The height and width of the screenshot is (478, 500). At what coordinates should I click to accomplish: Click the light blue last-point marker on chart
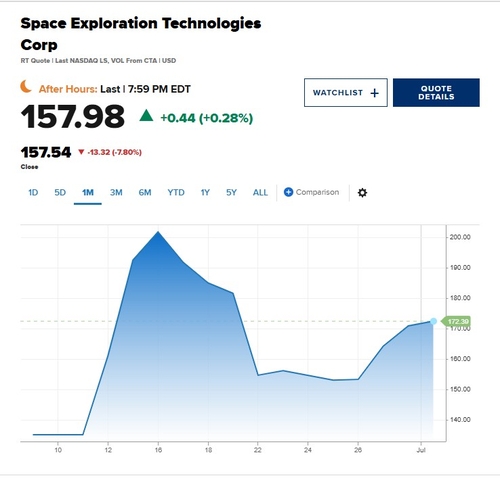pos(433,321)
